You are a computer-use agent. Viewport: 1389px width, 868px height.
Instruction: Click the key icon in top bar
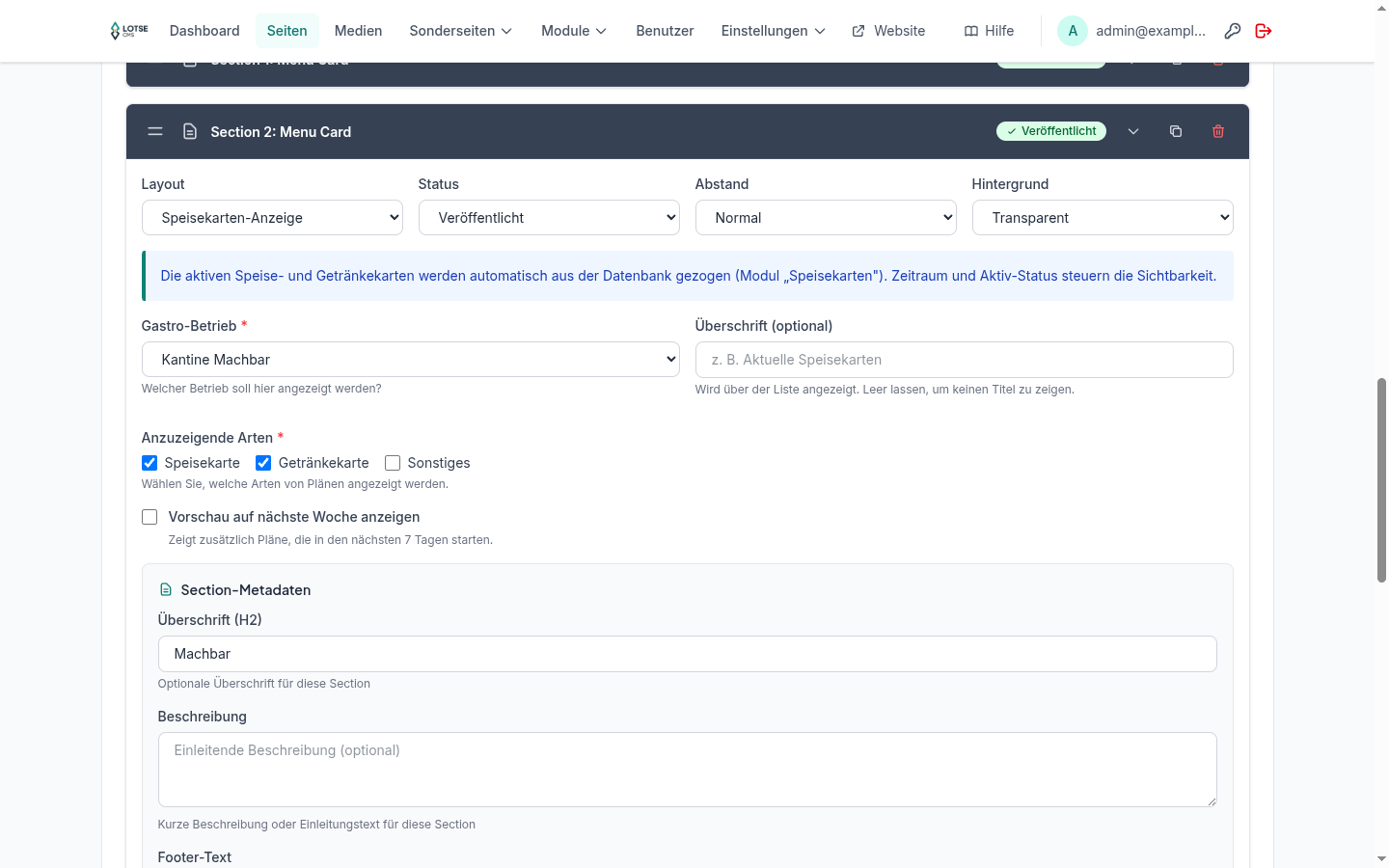click(x=1232, y=31)
